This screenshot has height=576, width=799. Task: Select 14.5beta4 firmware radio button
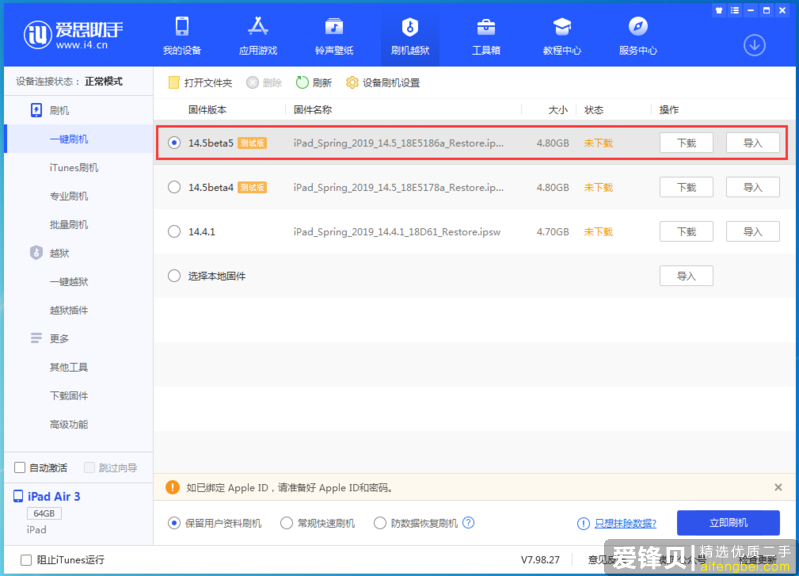click(174, 187)
